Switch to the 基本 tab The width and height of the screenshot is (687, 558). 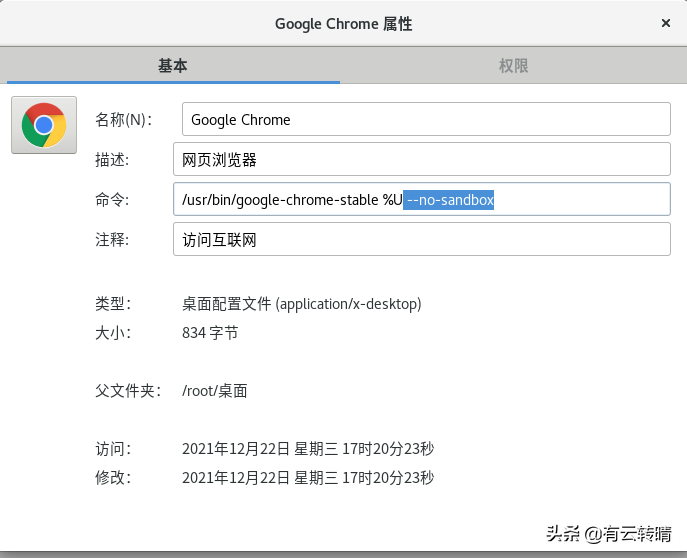point(172,66)
